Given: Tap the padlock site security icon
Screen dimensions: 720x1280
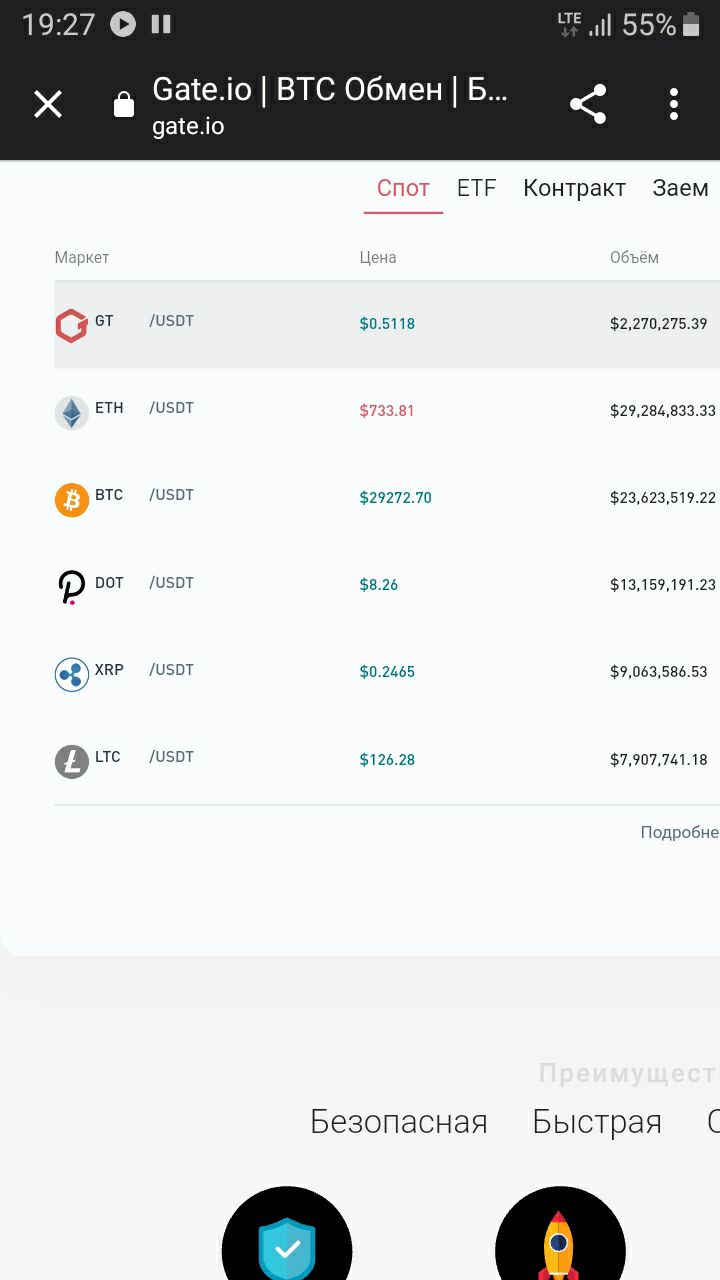Looking at the screenshot, I should [x=124, y=104].
